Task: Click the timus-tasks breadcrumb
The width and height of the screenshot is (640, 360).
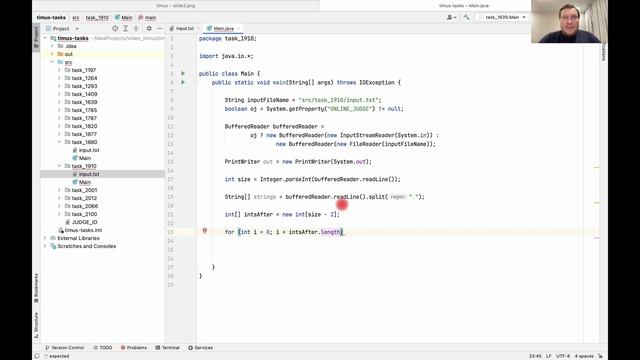Action: click(51, 18)
